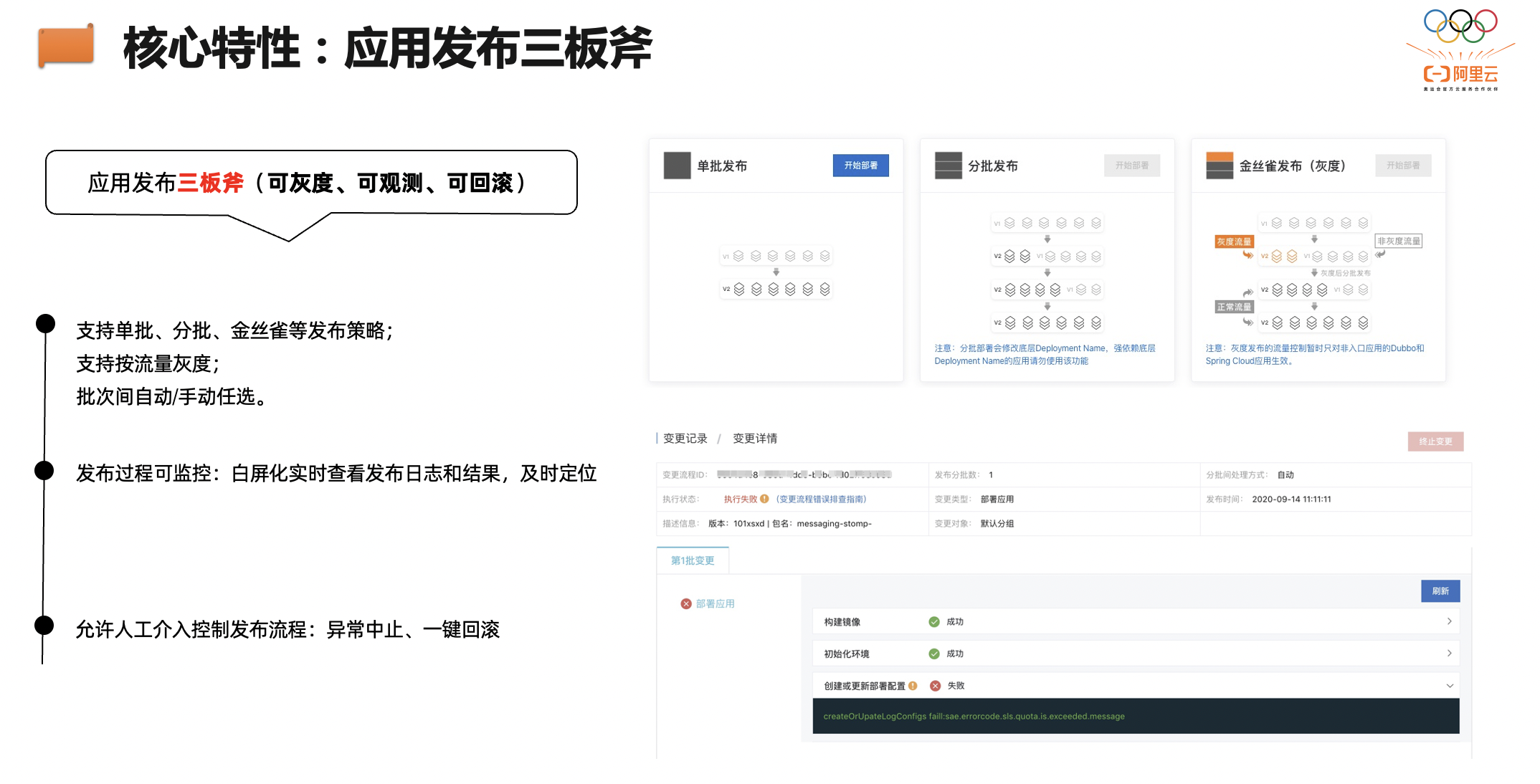Collapse the 创建或更新部署配置 failed step
1540x784 pixels.
coord(1449,686)
